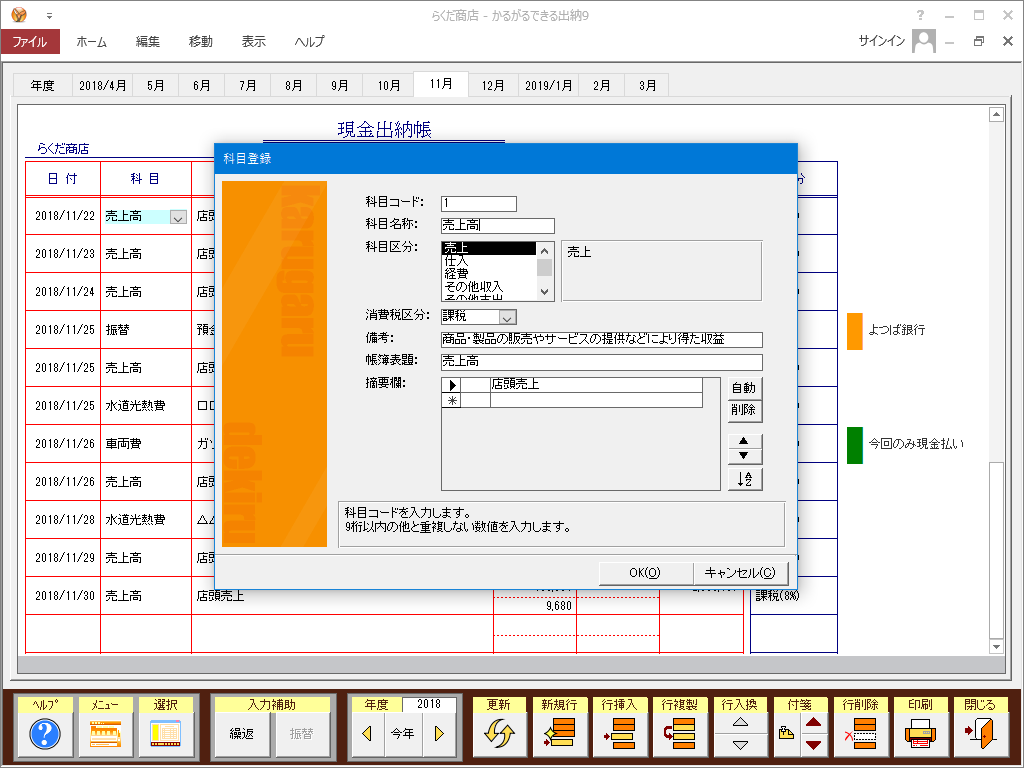This screenshot has width=1024, height=768.
Task: Click the 繰返 input assist button
Action: pyautogui.click(x=242, y=734)
